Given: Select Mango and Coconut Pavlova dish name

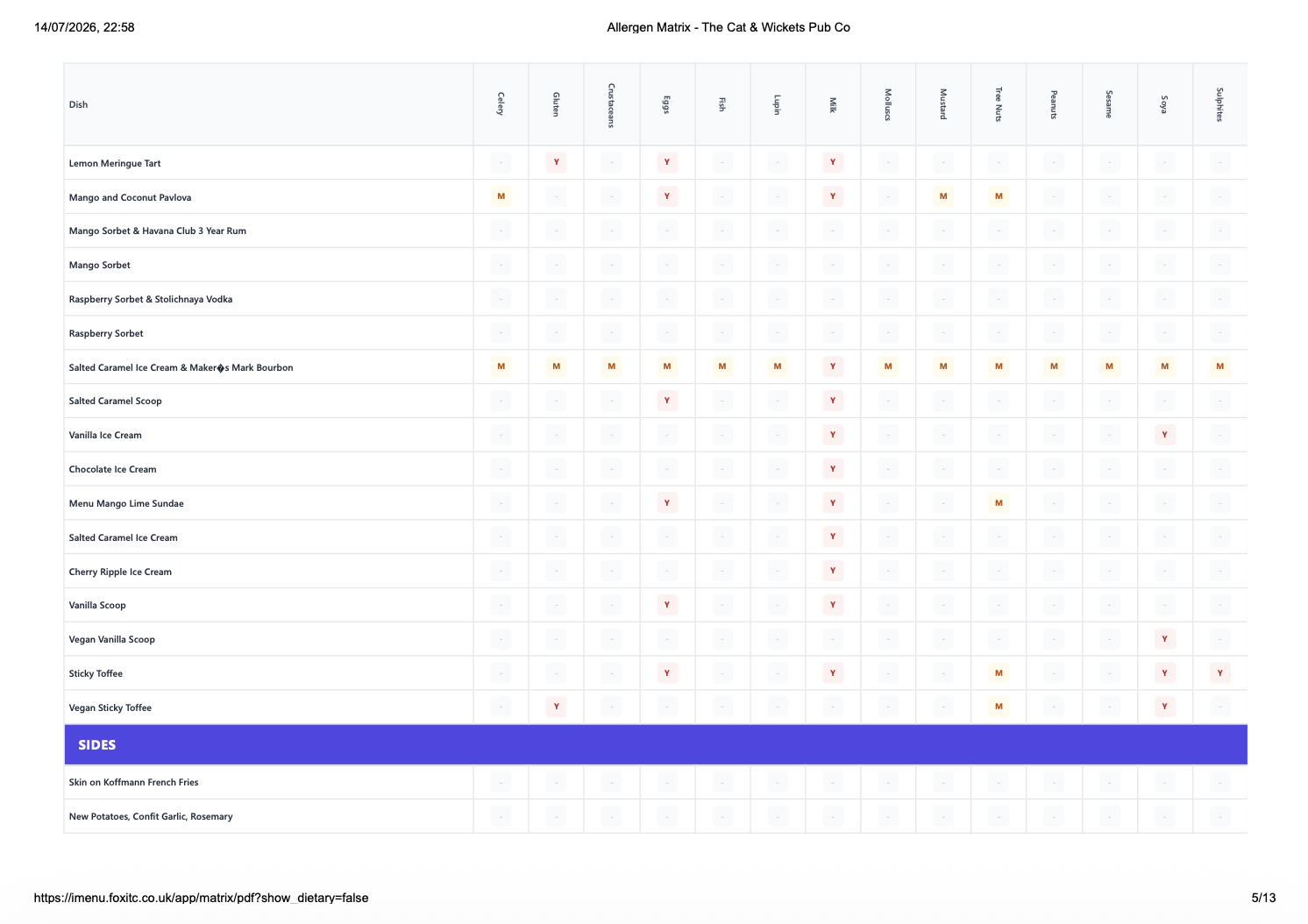Looking at the screenshot, I should pos(130,197).
